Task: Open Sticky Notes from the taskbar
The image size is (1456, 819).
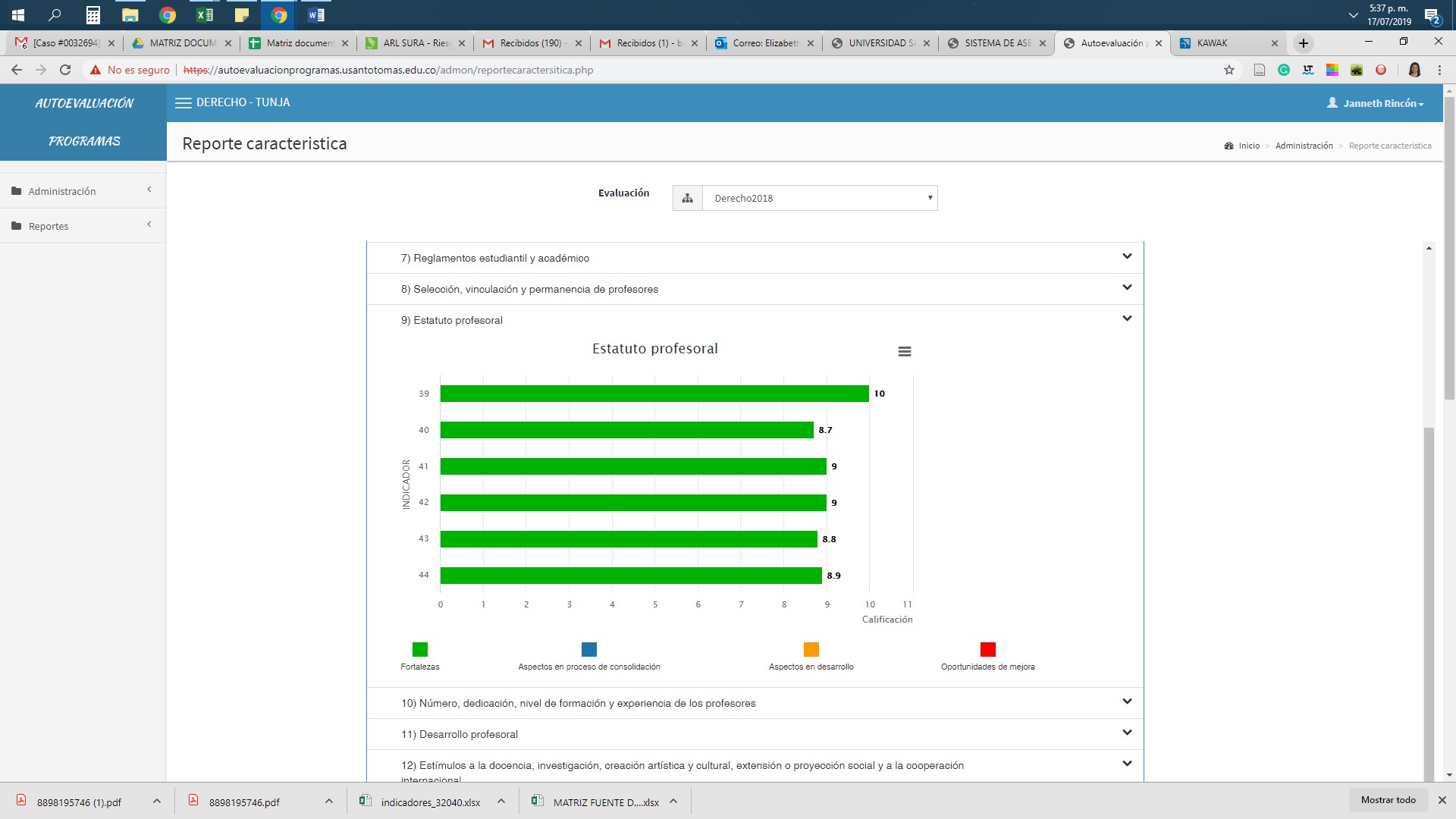Action: point(242,14)
